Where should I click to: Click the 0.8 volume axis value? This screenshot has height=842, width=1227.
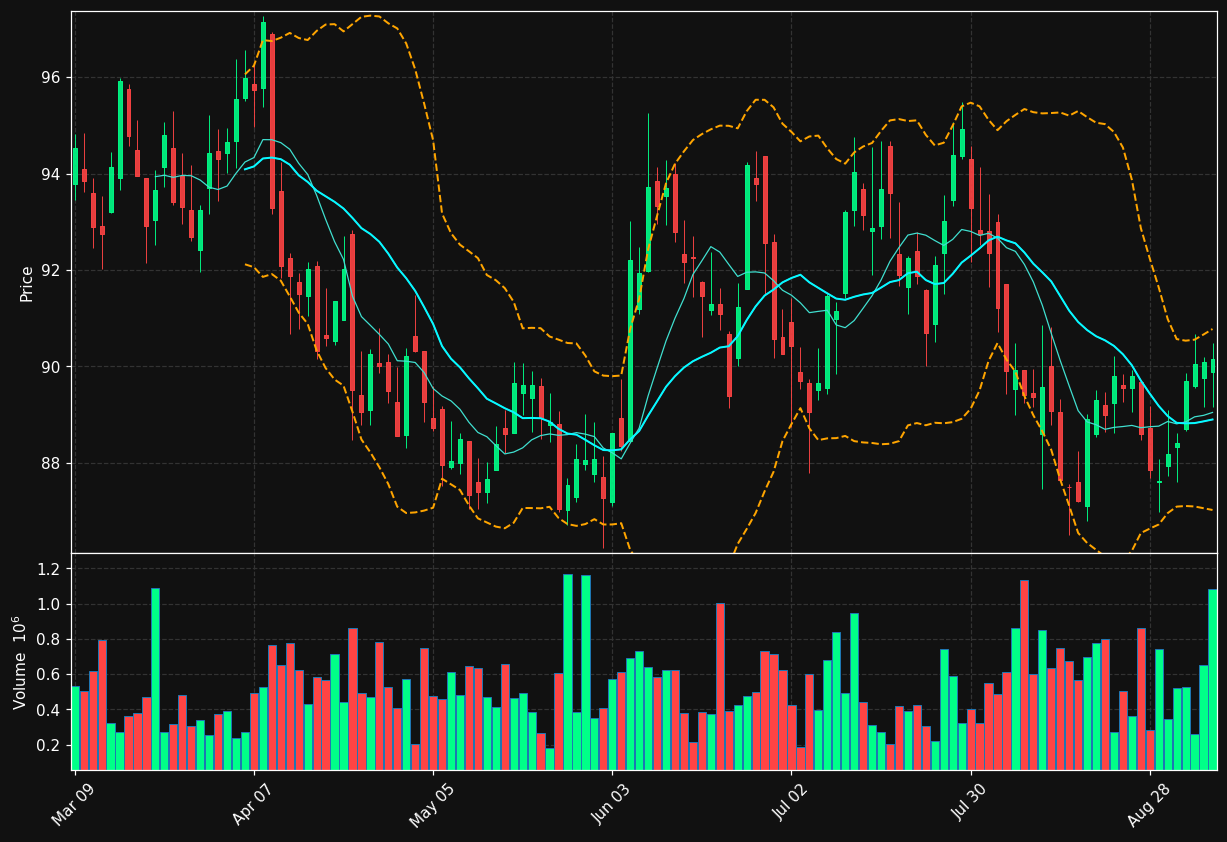pos(50,640)
